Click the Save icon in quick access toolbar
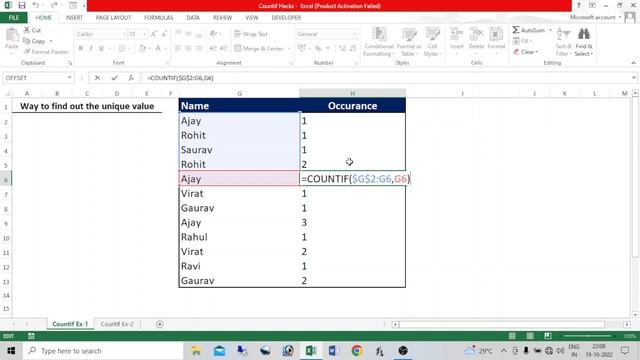The height and width of the screenshot is (360, 640). click(x=22, y=5)
